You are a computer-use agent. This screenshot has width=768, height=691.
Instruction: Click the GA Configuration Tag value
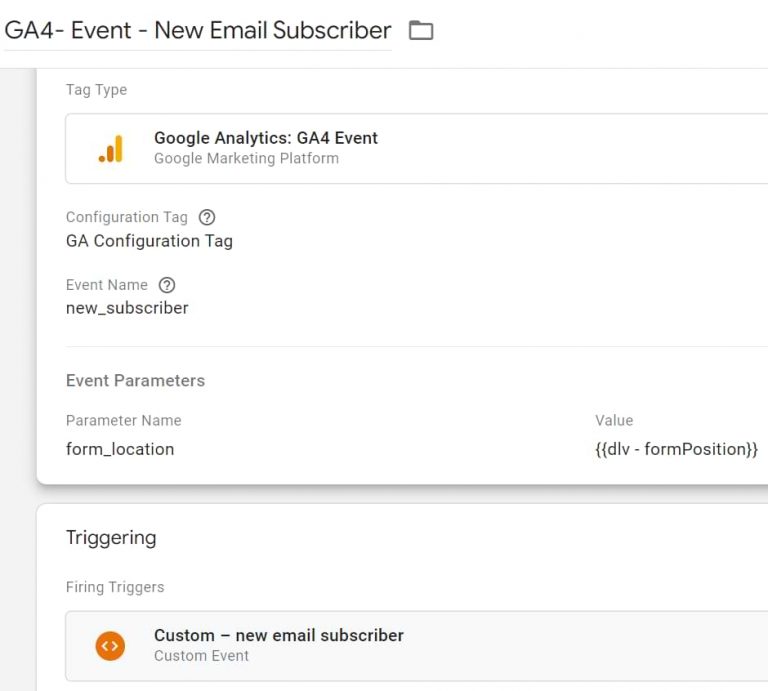tap(149, 241)
